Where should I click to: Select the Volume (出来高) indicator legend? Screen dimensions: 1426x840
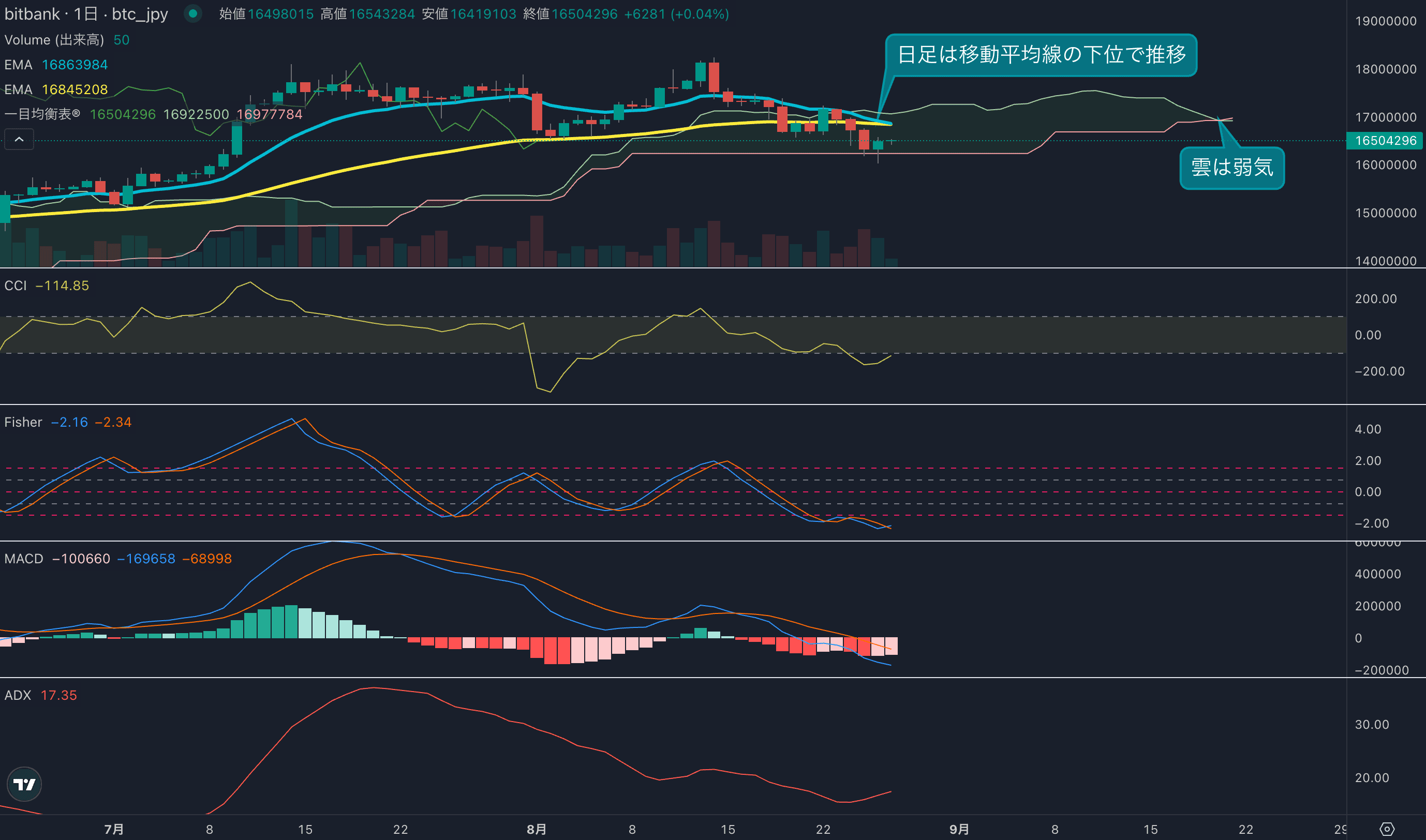coord(54,40)
